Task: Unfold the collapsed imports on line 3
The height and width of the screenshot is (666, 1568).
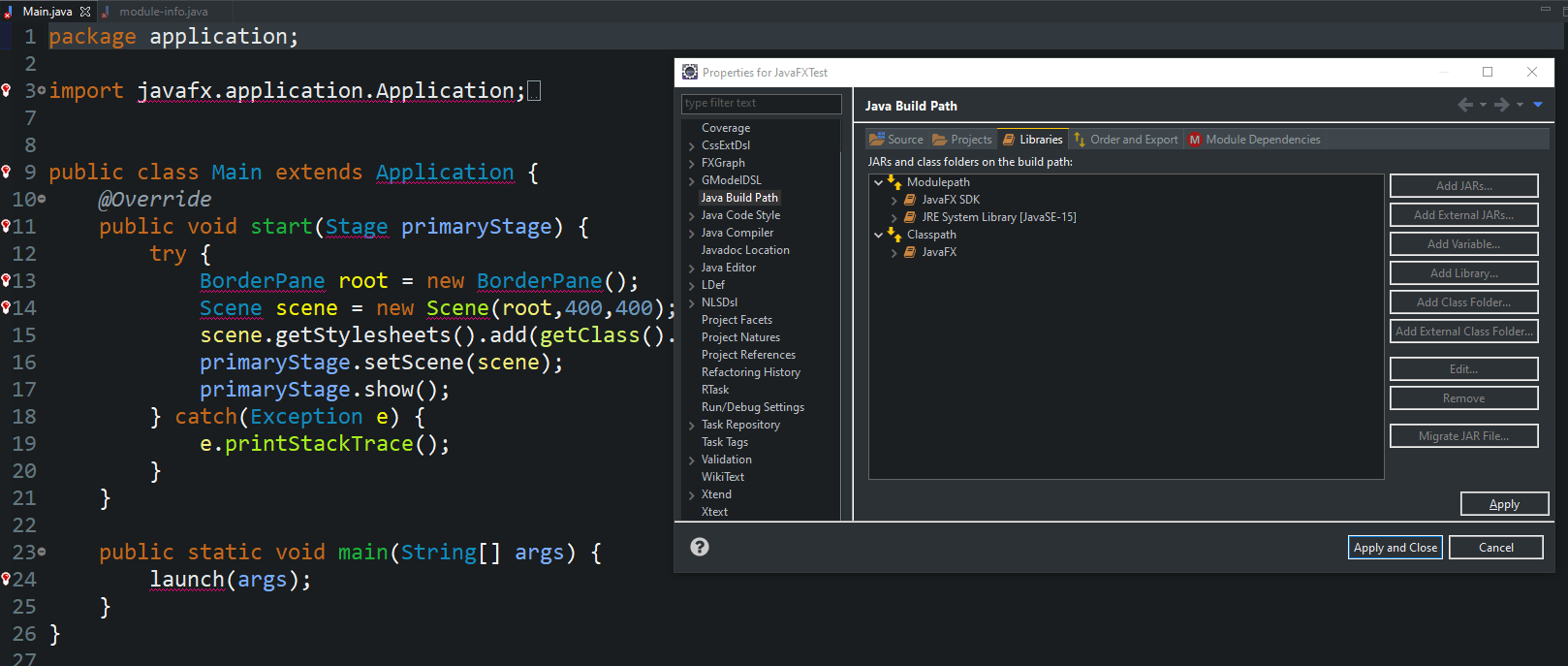Action: [42, 91]
